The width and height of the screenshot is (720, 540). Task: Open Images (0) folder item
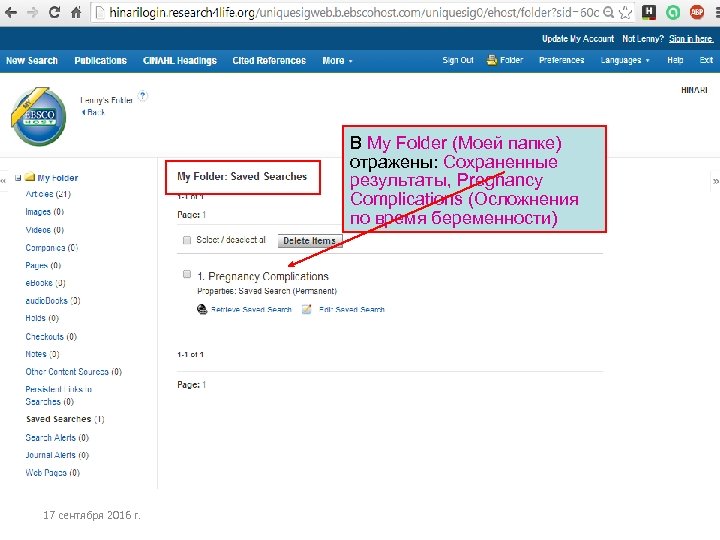[45, 212]
